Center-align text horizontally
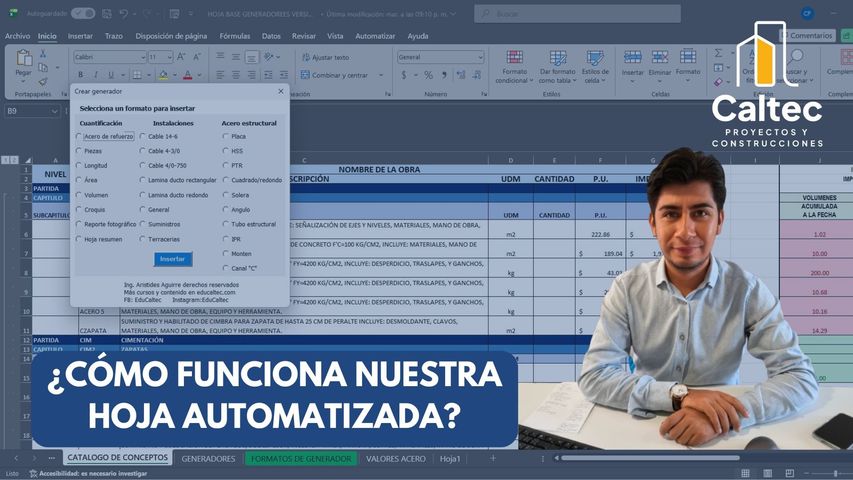Viewport: 853px width, 480px height. click(x=236, y=75)
